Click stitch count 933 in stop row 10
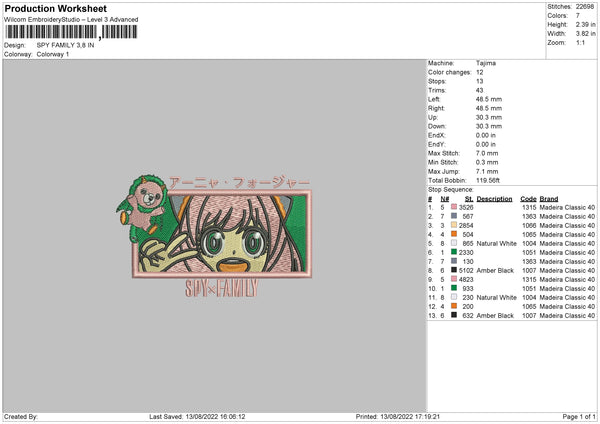Screen dimensions: 600x424 coord(468,289)
